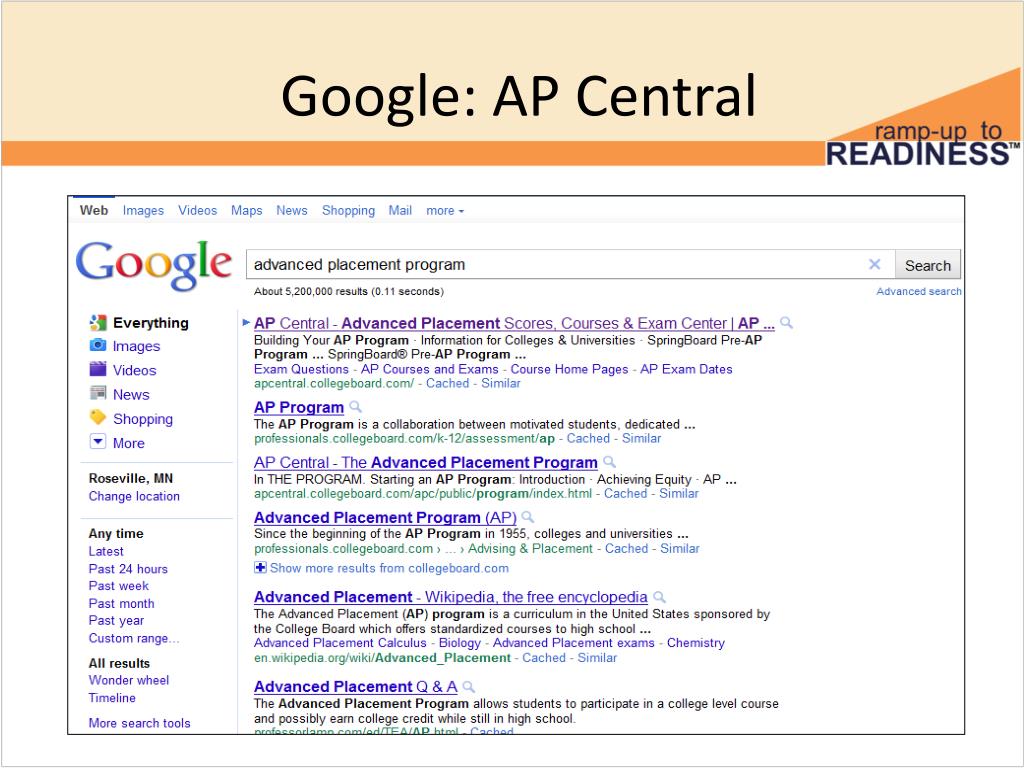Preview magnifier beside Wikipedia Advanced Placement result
1024x768 pixels.
coord(660,597)
